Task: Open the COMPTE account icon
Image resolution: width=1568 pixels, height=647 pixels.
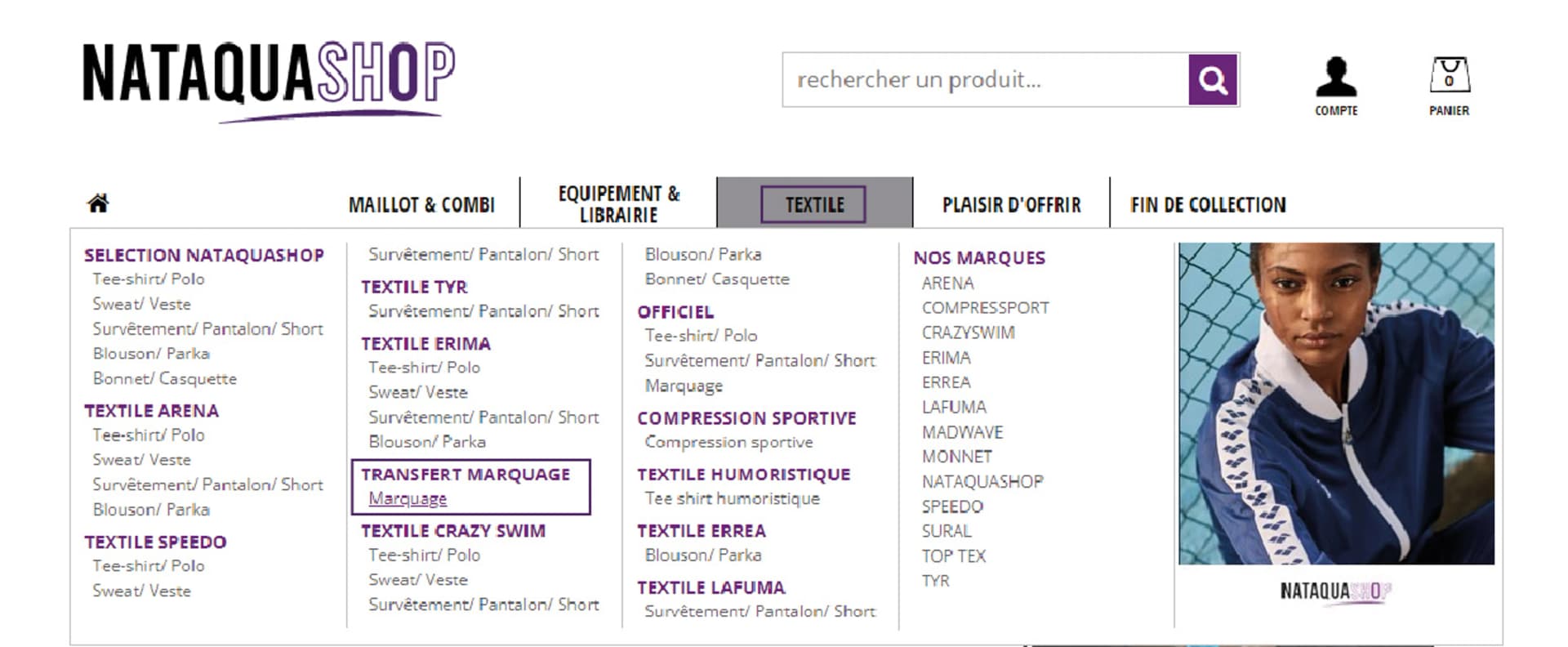Action: (x=1337, y=80)
